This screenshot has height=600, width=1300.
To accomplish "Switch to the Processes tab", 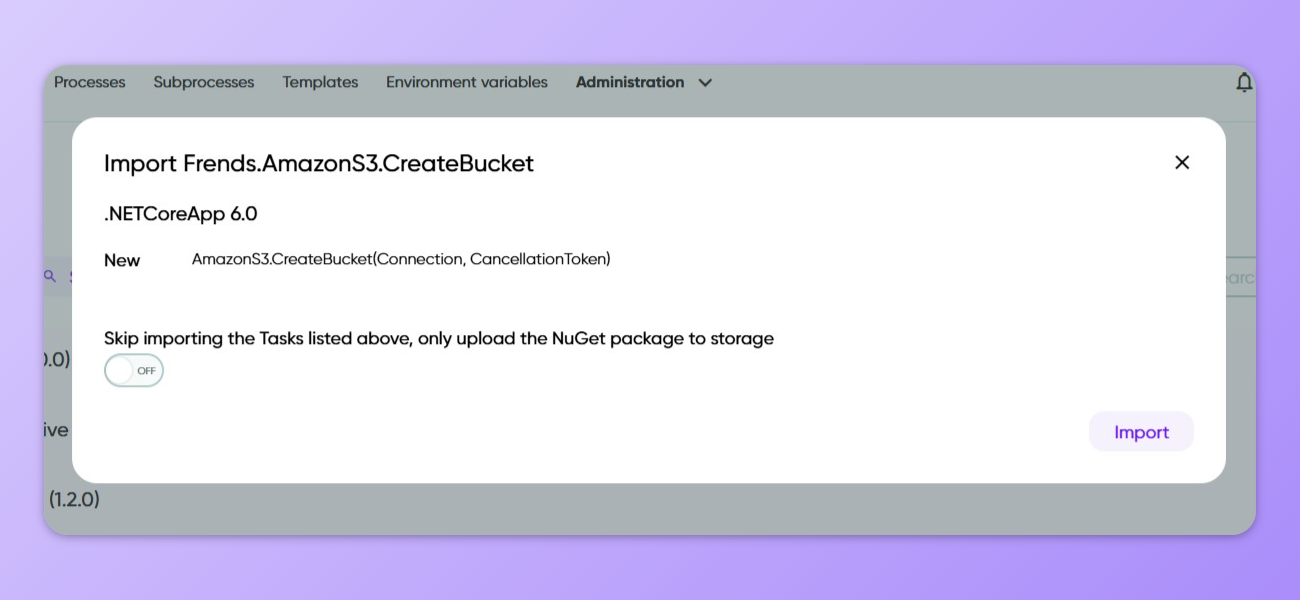I will coord(90,82).
